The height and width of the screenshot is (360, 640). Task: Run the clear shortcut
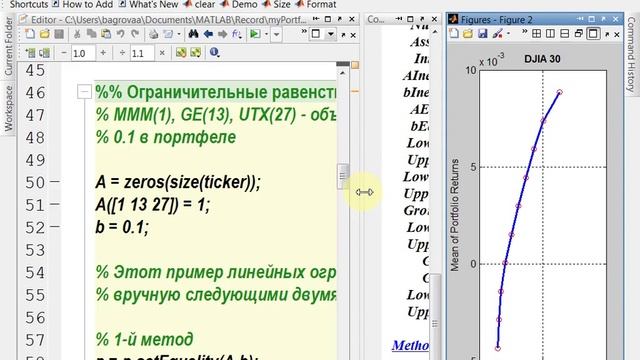200,4
